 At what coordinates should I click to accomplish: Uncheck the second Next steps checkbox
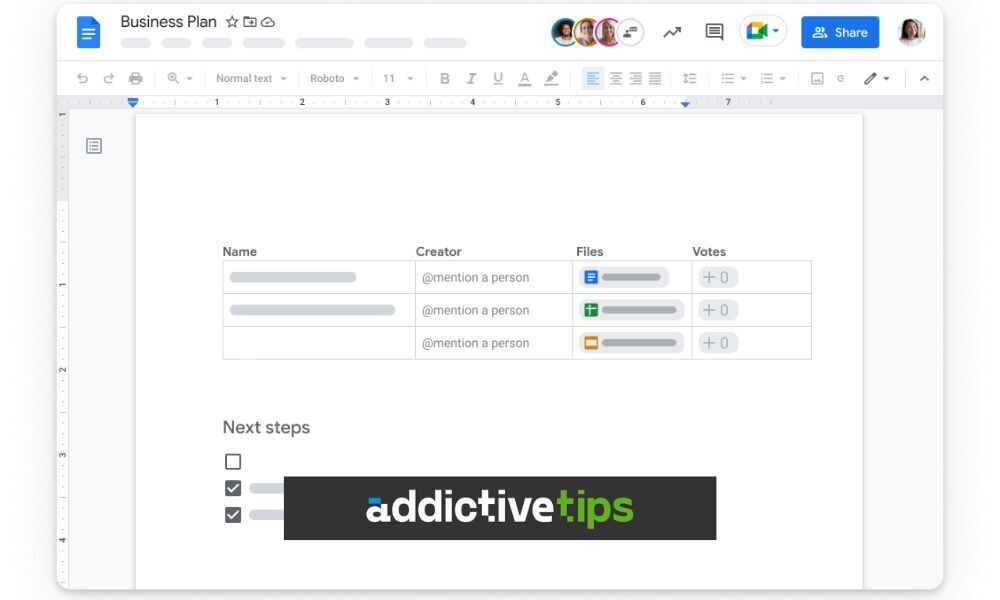point(233,488)
